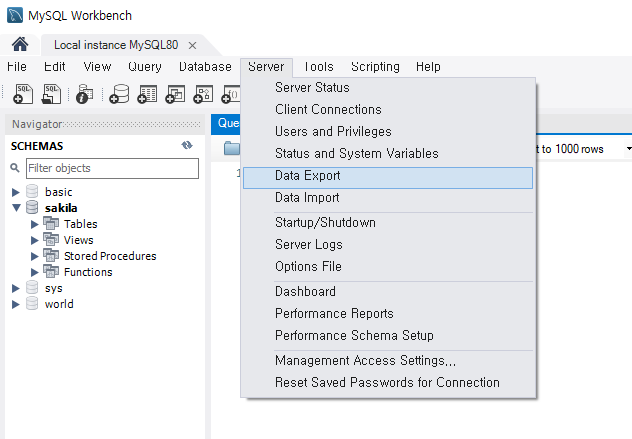Collapse the sakila schema arrow
Screen dimensions: 632x439
(x=17, y=208)
